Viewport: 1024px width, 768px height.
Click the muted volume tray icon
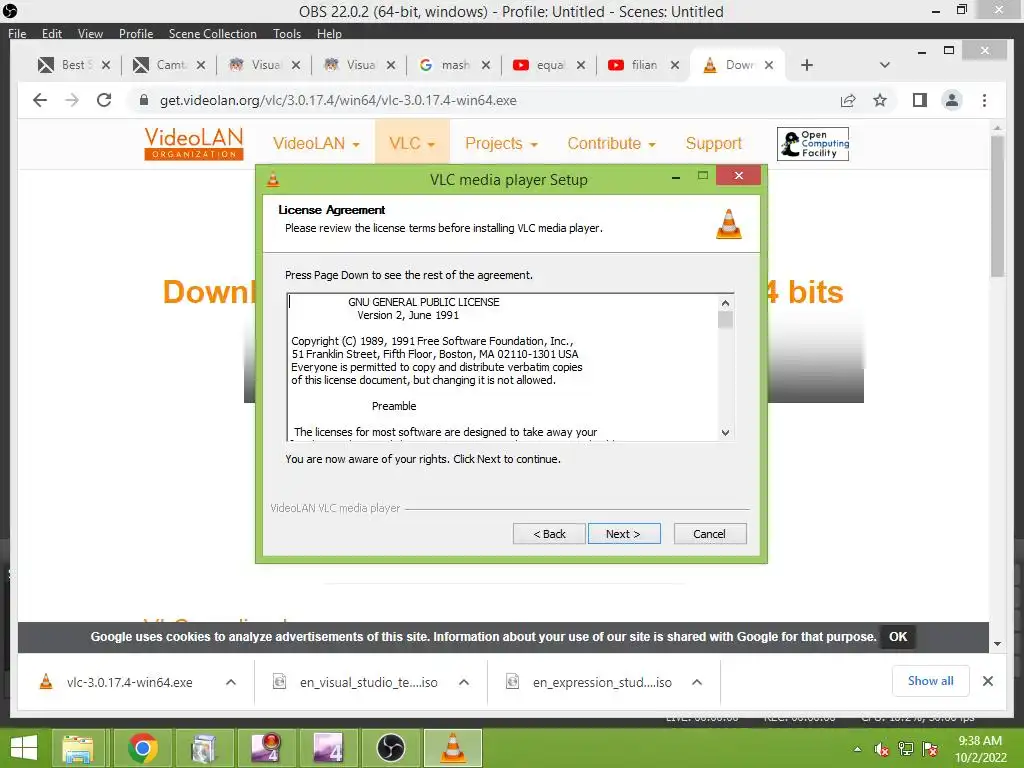coord(881,749)
